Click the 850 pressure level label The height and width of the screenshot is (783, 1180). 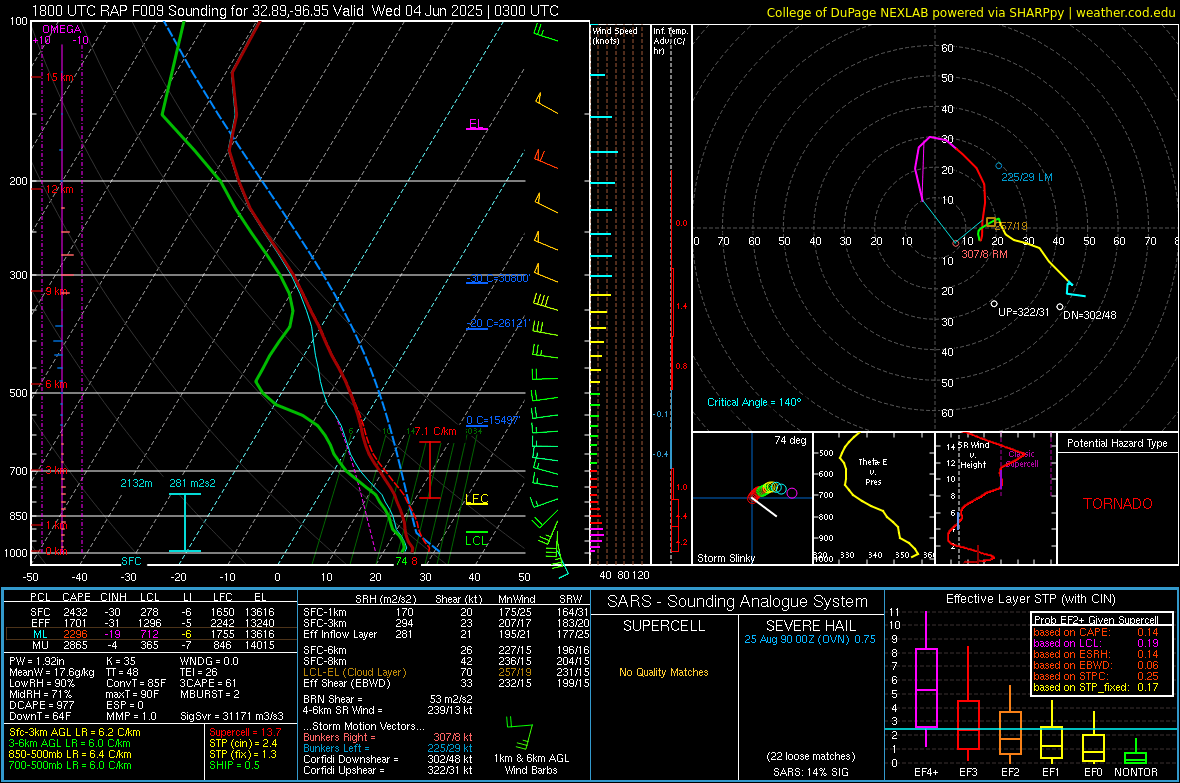(18, 516)
